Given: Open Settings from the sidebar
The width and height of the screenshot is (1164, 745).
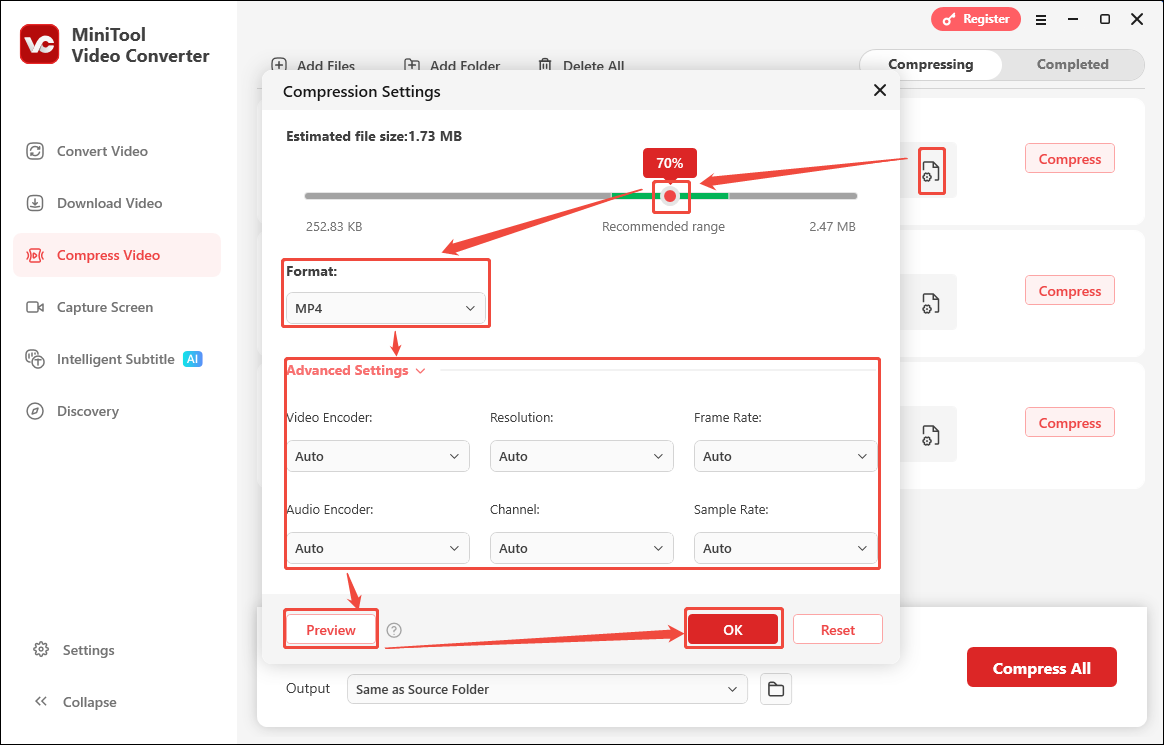Looking at the screenshot, I should (x=72, y=650).
